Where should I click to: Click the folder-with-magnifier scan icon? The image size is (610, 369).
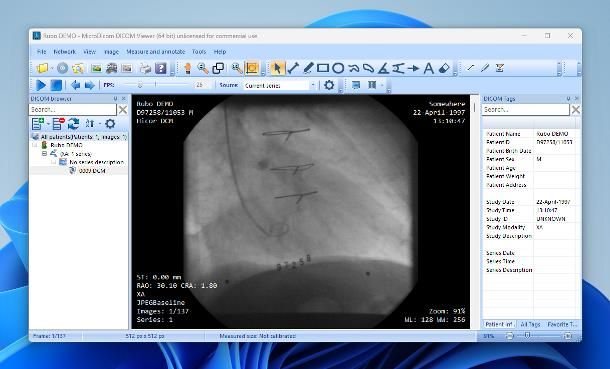(x=78, y=68)
